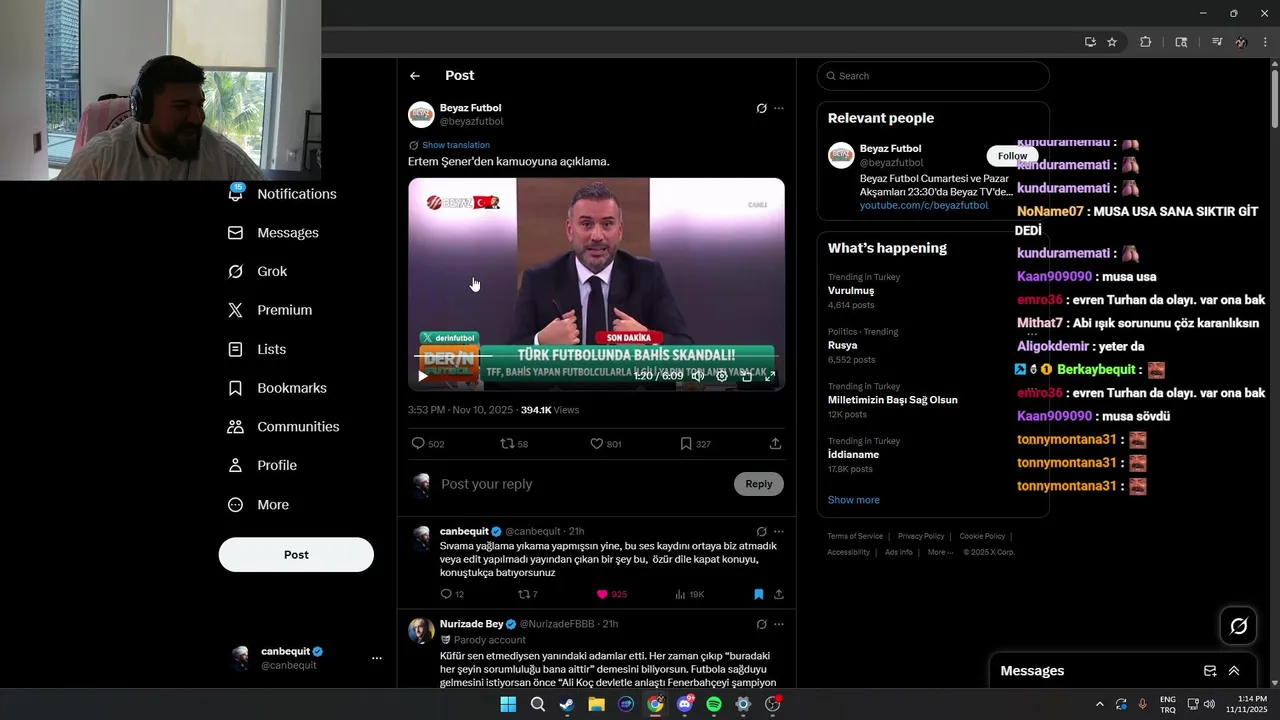Image resolution: width=1280 pixels, height=720 pixels.
Task: Click the reply icon with 502 count
Action: click(x=427, y=444)
